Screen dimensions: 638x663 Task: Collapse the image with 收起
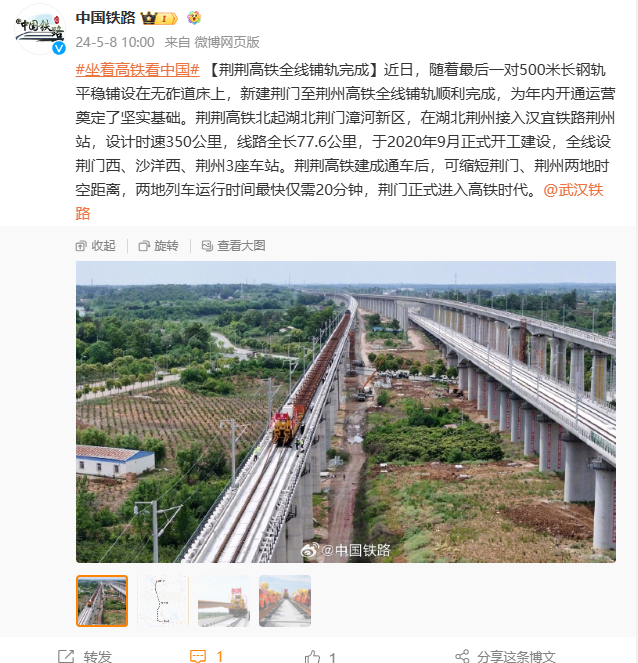96,246
